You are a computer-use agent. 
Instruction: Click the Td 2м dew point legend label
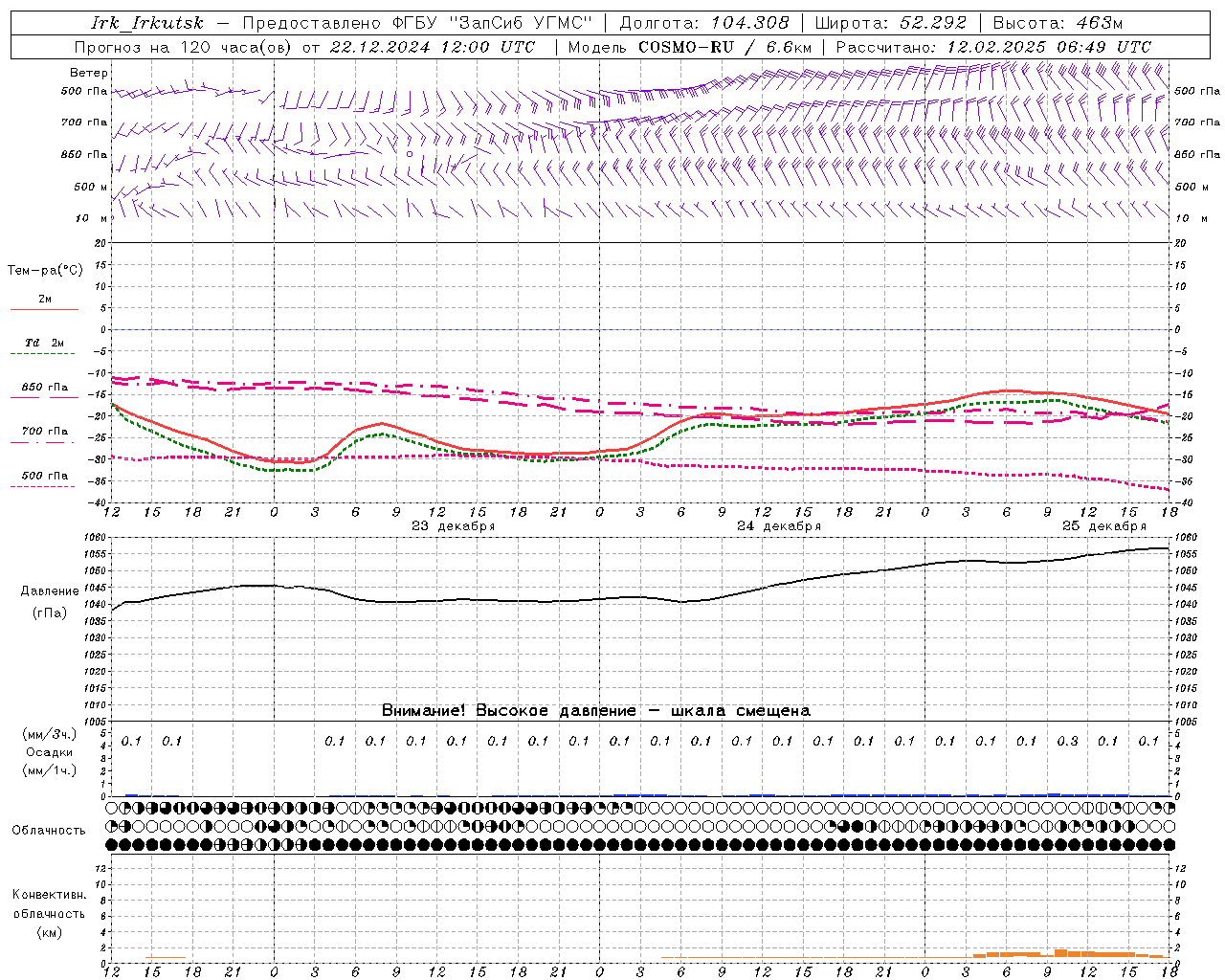coord(44,343)
